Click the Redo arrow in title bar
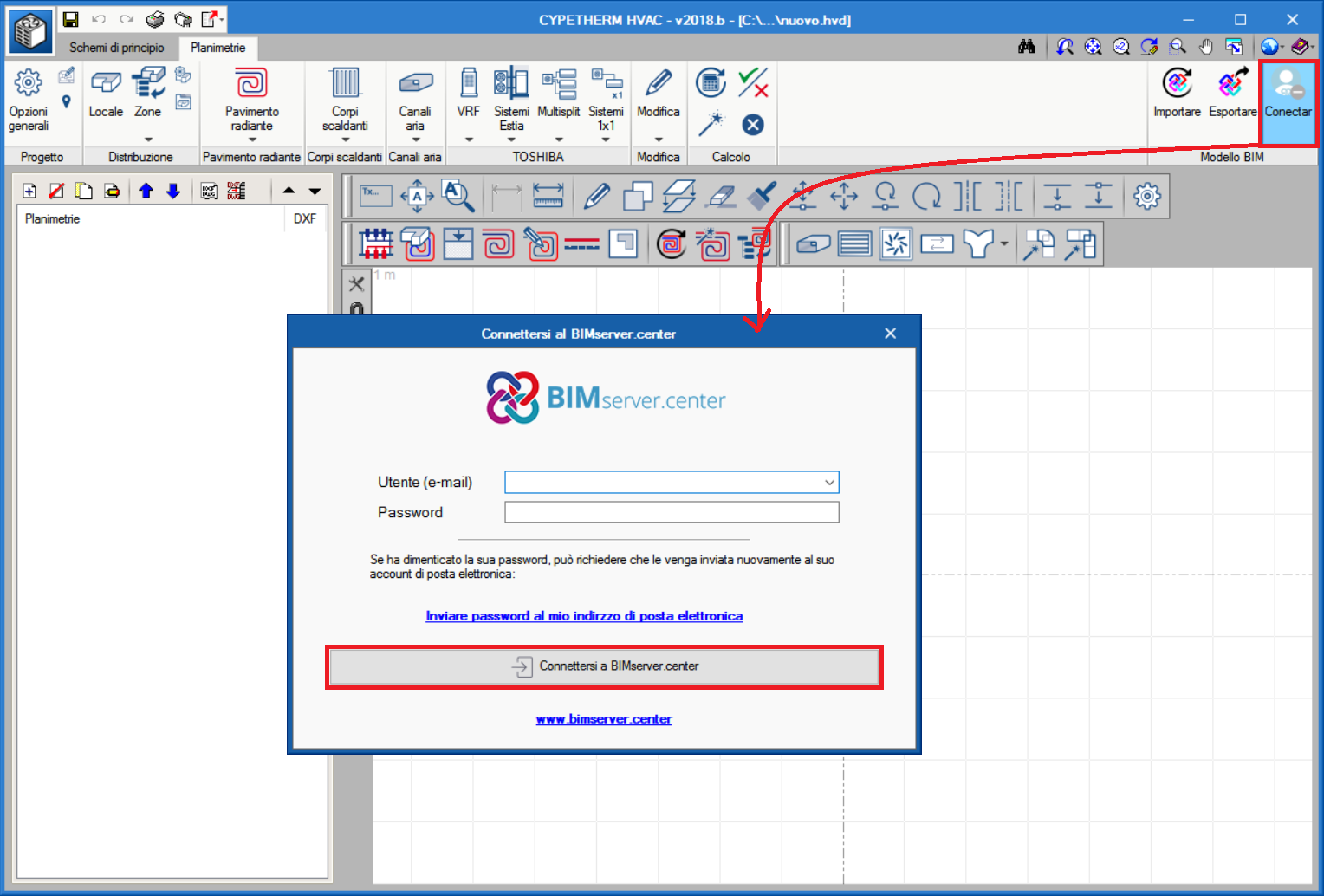The image size is (1324, 896). 127,19
